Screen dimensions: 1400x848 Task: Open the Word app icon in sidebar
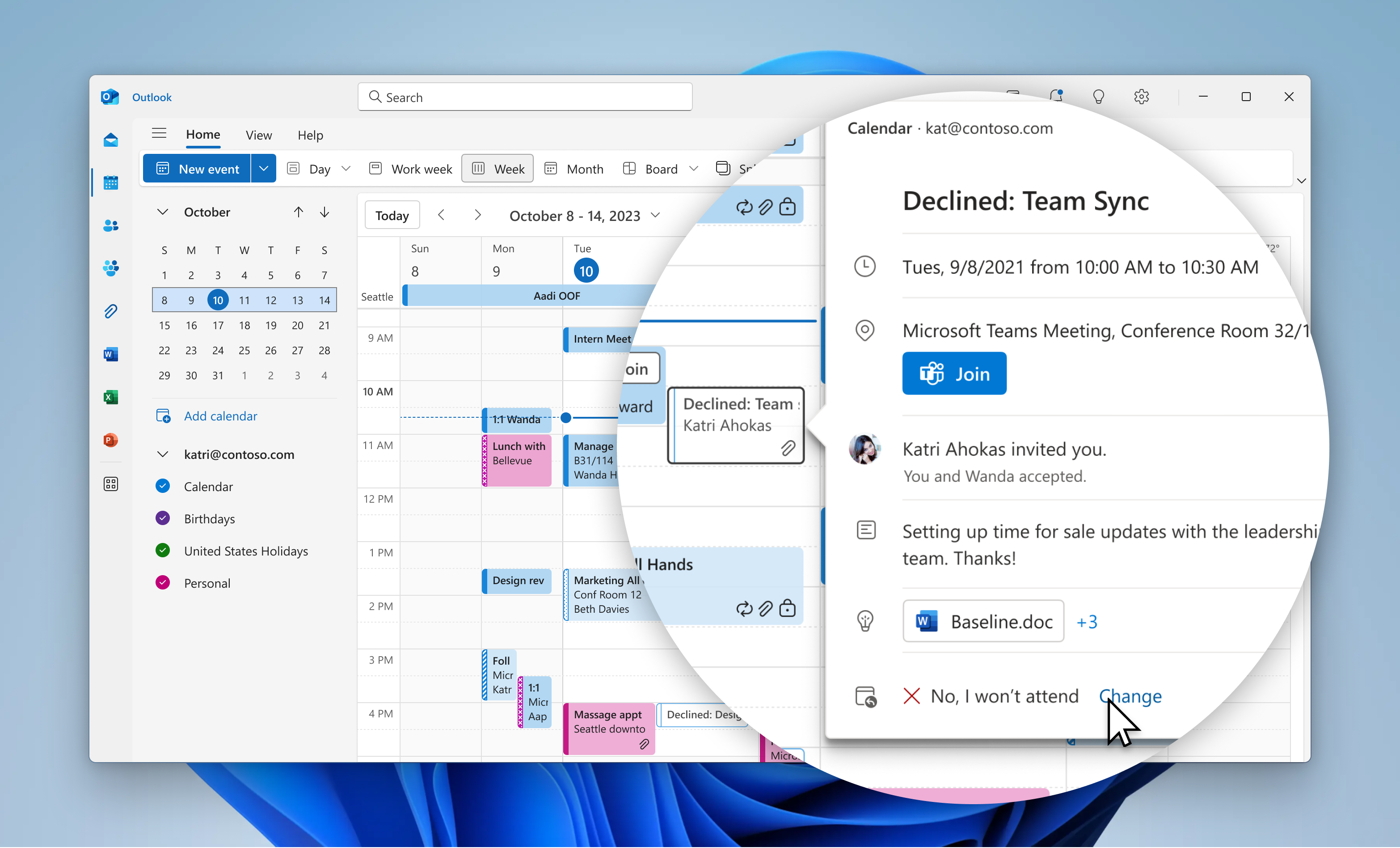click(111, 355)
